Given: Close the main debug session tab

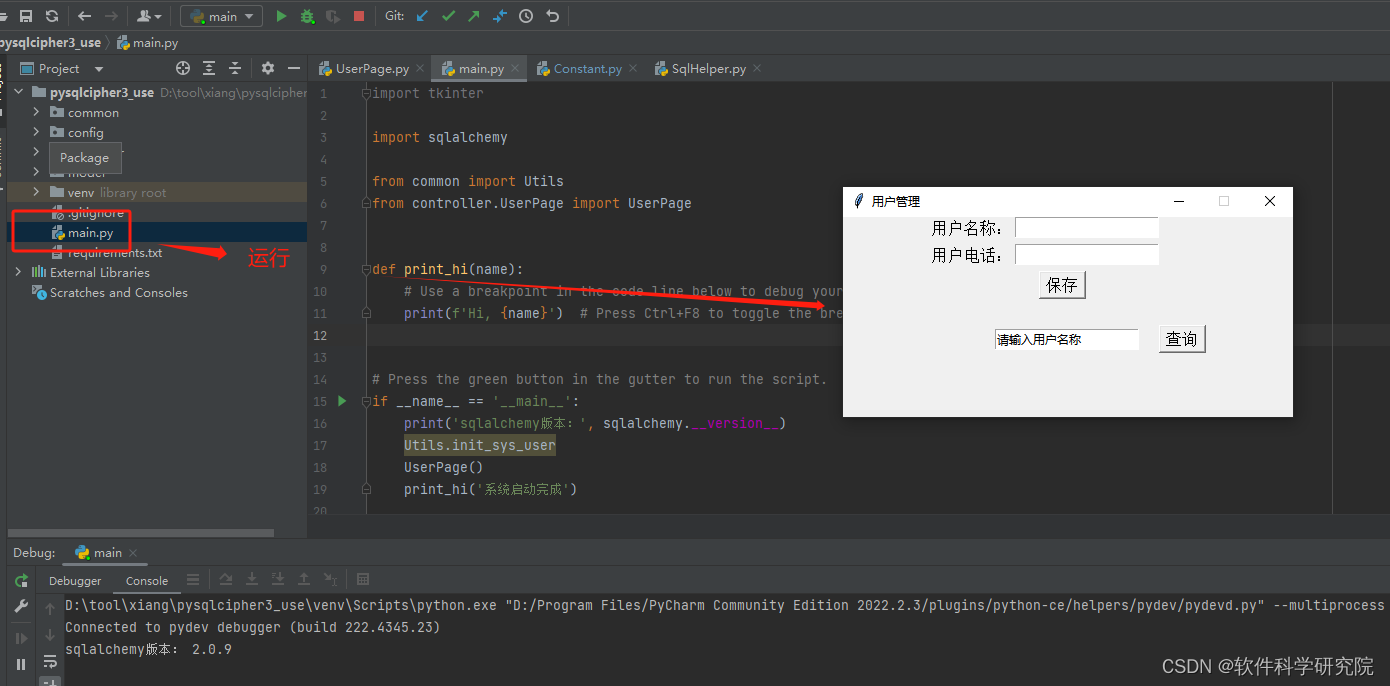Looking at the screenshot, I should pos(133,553).
